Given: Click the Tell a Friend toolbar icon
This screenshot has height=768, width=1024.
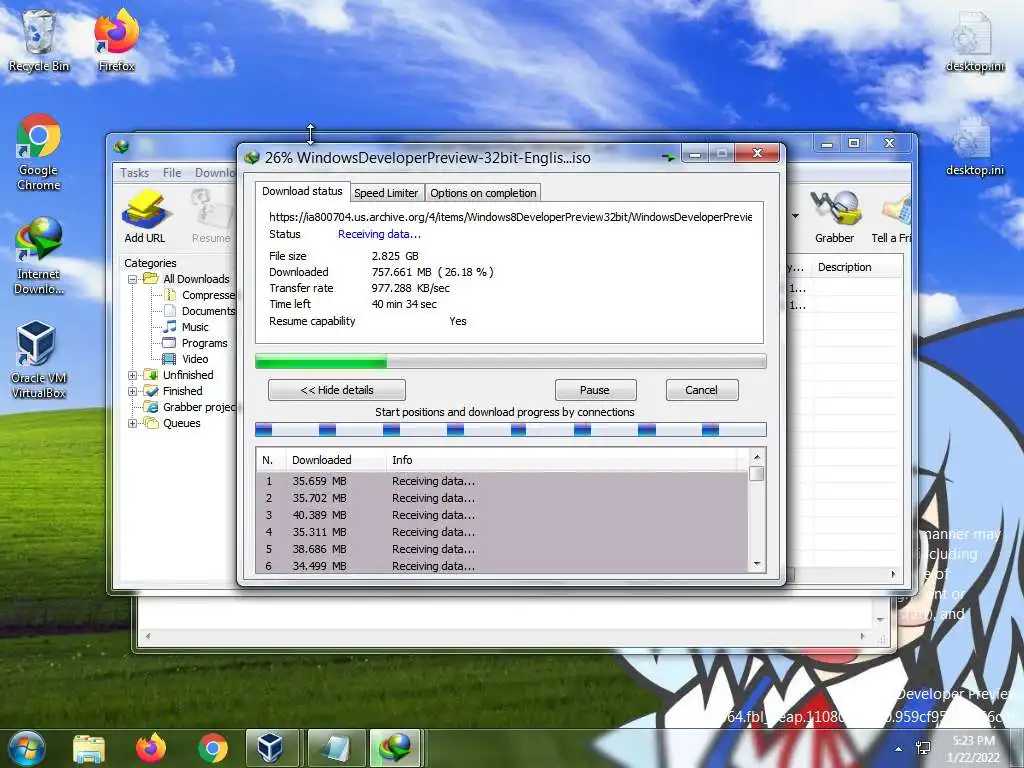Looking at the screenshot, I should (891, 217).
